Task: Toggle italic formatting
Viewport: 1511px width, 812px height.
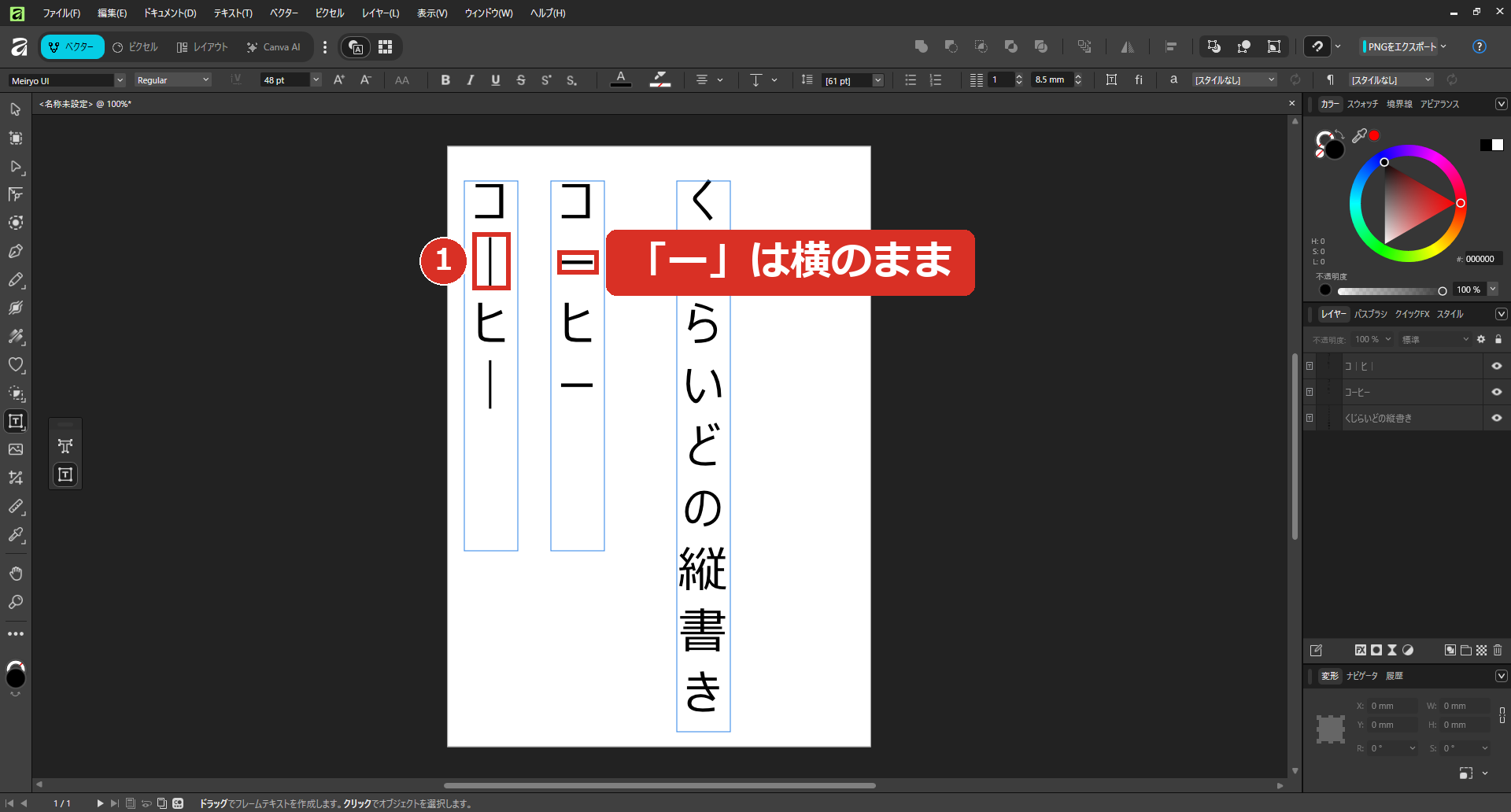Action: pos(471,79)
